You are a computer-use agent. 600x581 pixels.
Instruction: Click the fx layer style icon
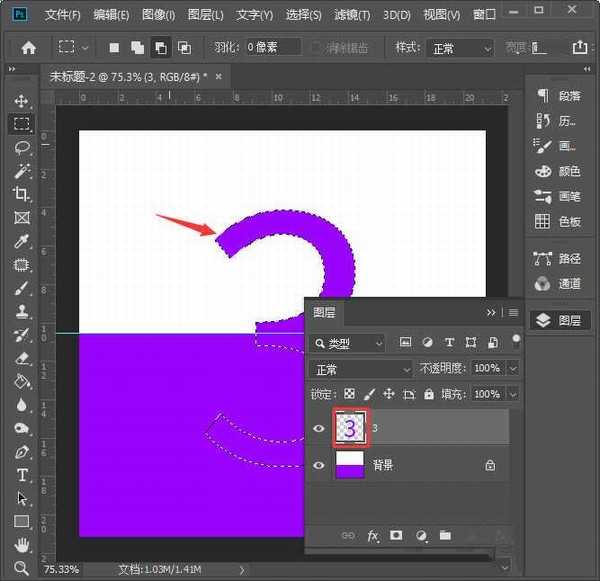point(373,536)
